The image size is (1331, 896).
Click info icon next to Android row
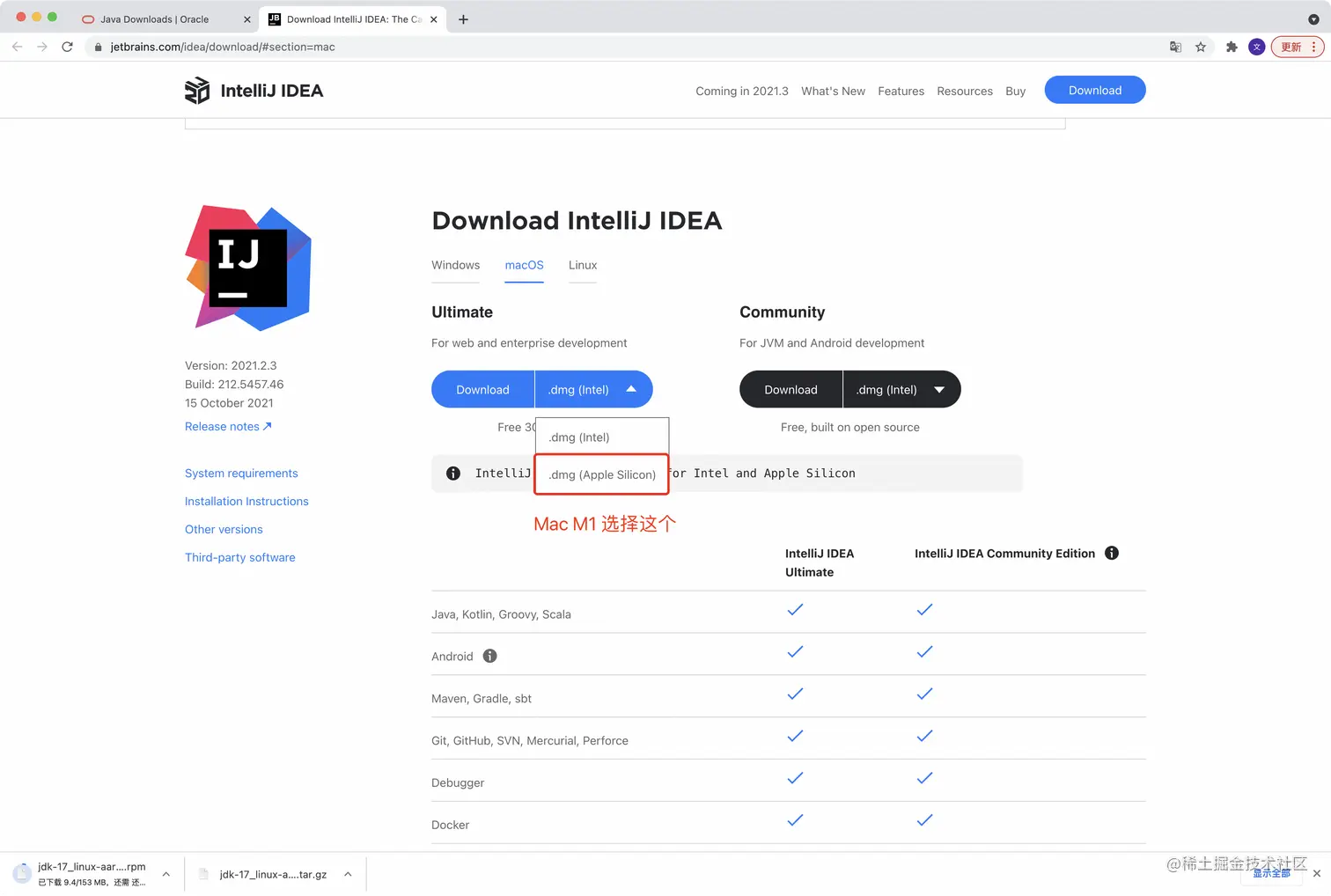[490, 656]
